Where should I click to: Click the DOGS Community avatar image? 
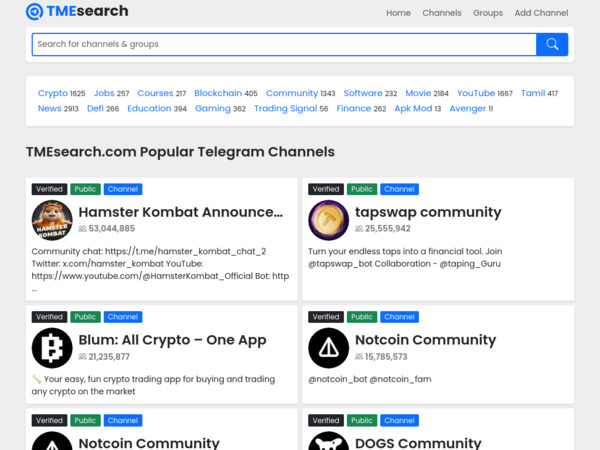pos(328,441)
